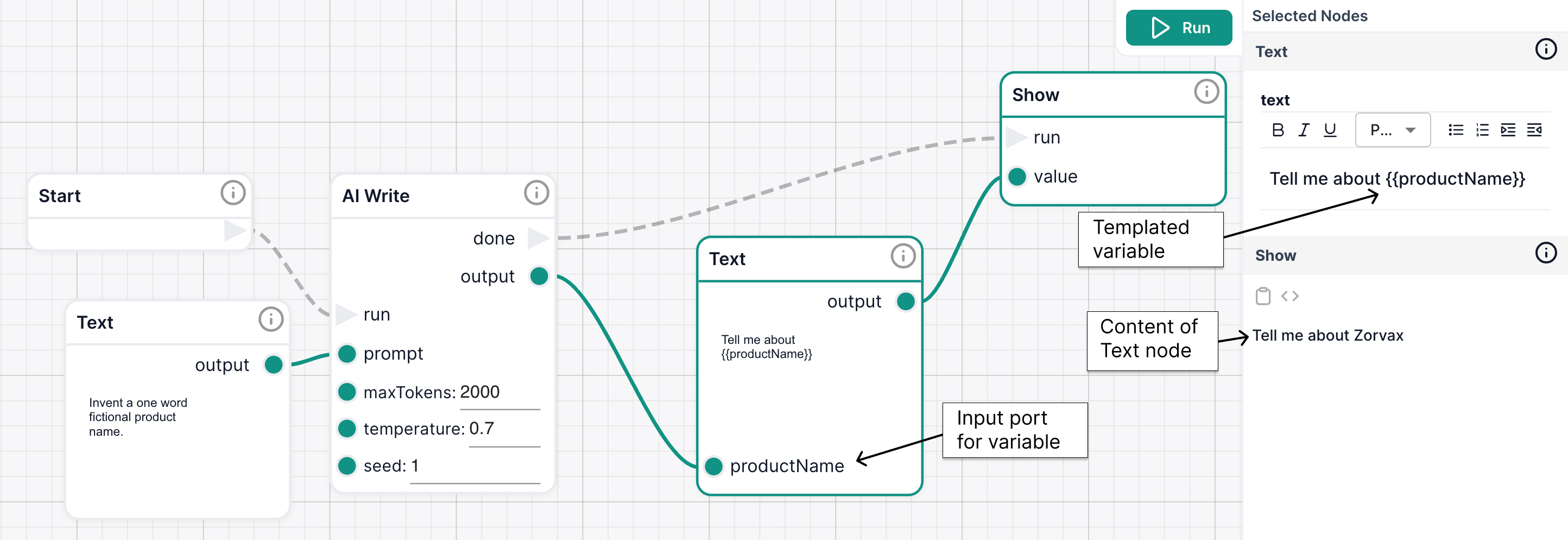Toggle italic formatting in text editor
Screen dimensions: 1568x540
click(1303, 130)
